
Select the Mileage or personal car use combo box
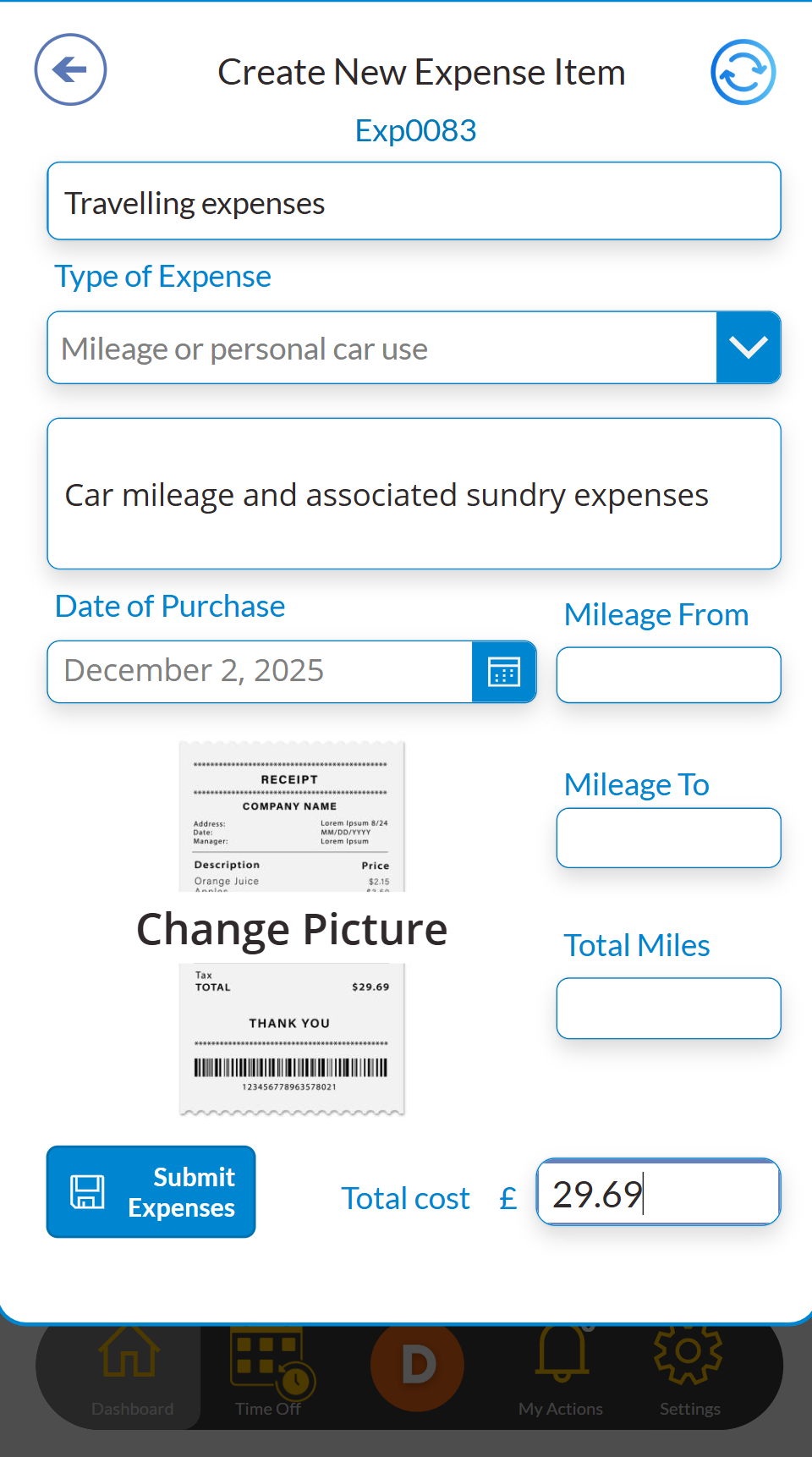tap(381, 348)
